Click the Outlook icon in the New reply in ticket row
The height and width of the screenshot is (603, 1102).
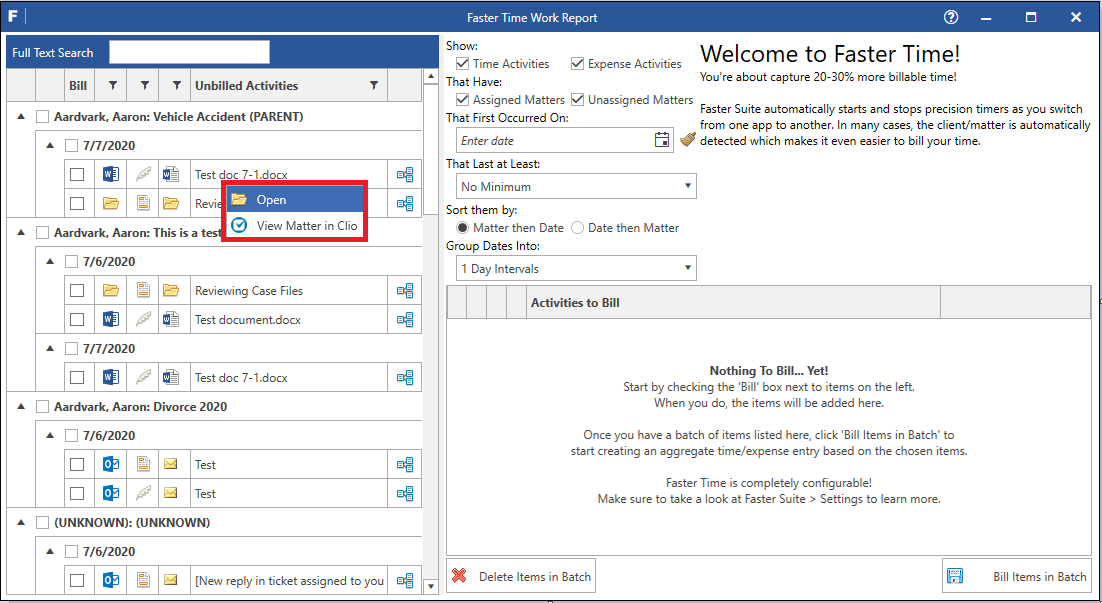tap(110, 581)
